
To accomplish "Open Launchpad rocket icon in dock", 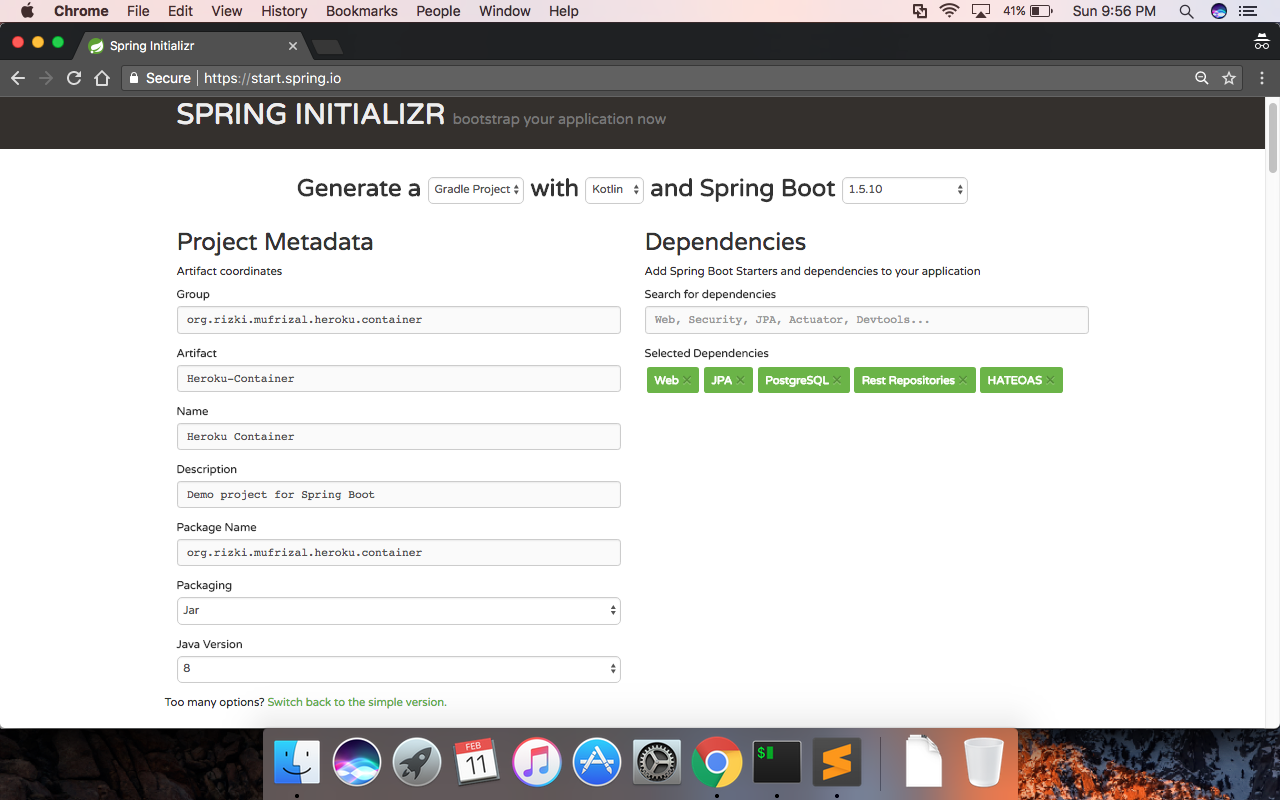I will (417, 763).
